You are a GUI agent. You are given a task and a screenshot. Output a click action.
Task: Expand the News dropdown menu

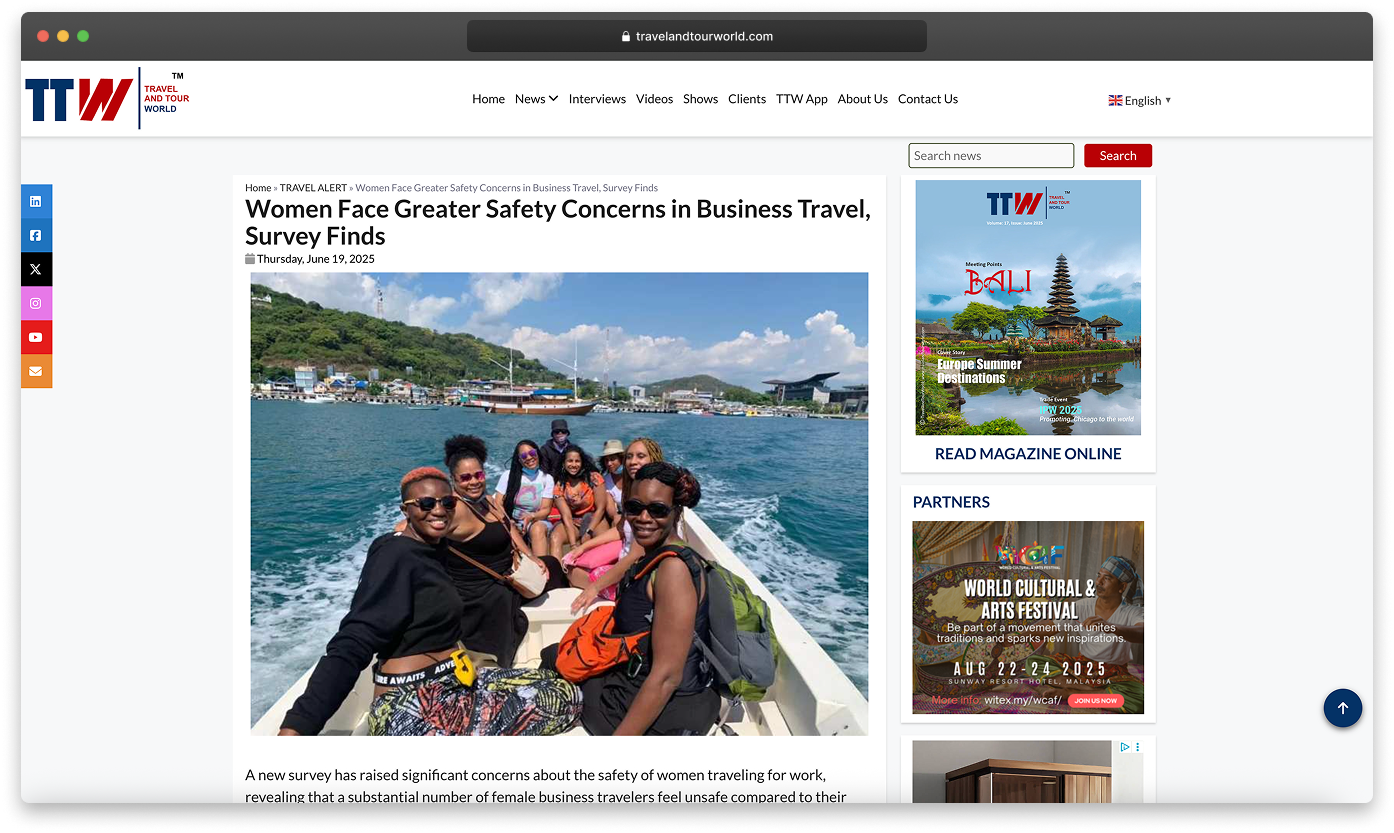point(536,99)
